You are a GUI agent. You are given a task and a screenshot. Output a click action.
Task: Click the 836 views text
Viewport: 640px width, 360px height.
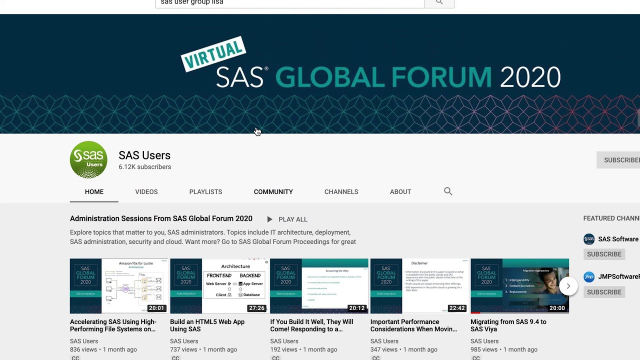click(x=83, y=349)
